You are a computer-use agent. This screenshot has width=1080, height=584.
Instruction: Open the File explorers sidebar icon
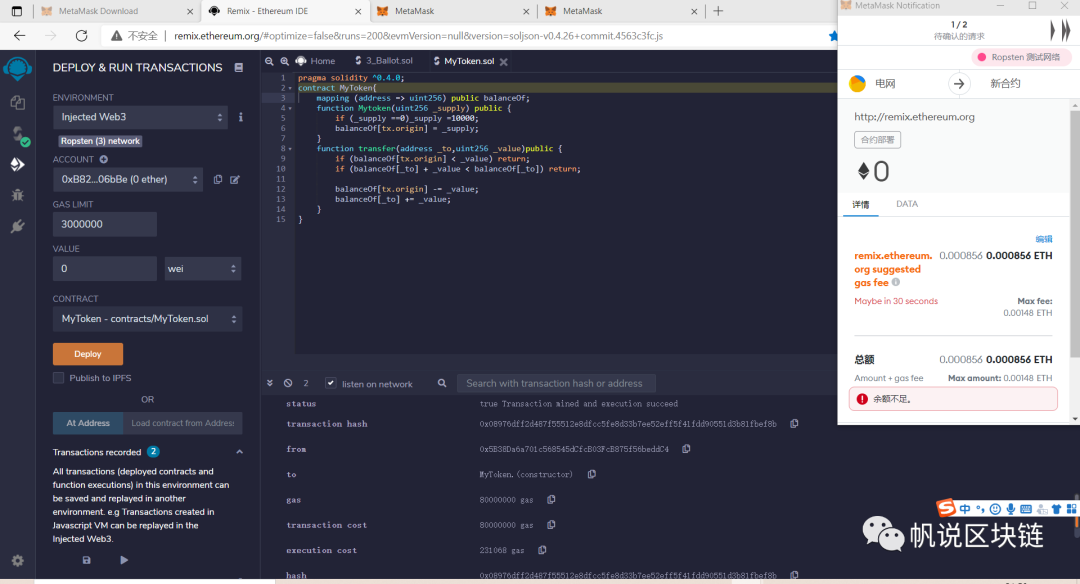click(17, 103)
